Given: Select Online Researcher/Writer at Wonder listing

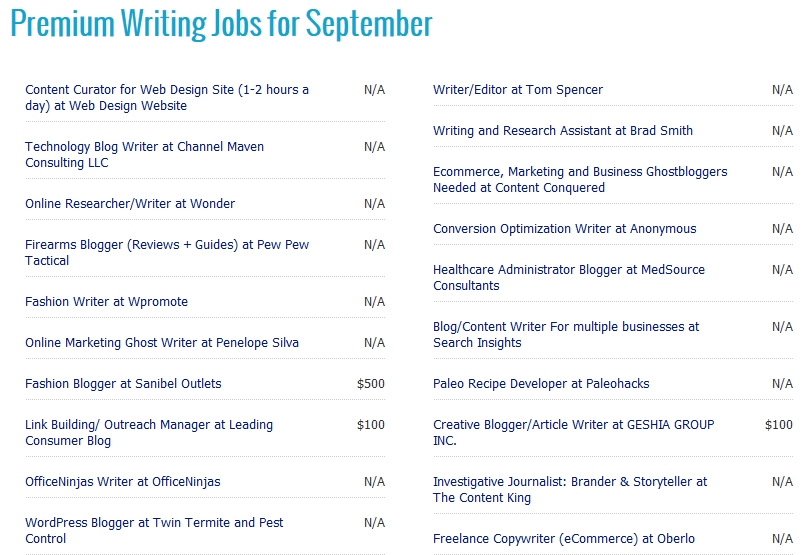Looking at the screenshot, I should click(130, 204).
